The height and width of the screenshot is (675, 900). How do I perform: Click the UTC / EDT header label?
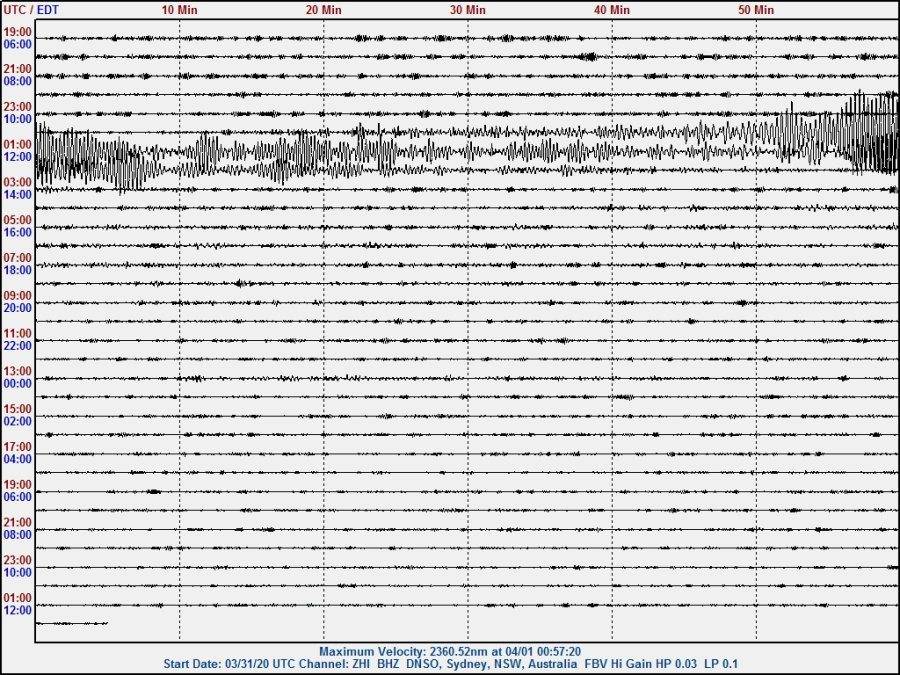tap(32, 9)
